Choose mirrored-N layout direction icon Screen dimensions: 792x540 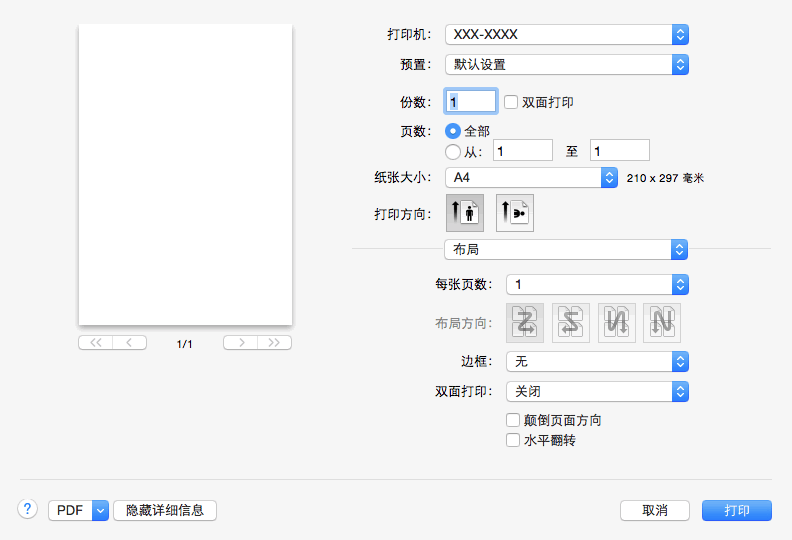click(x=617, y=323)
